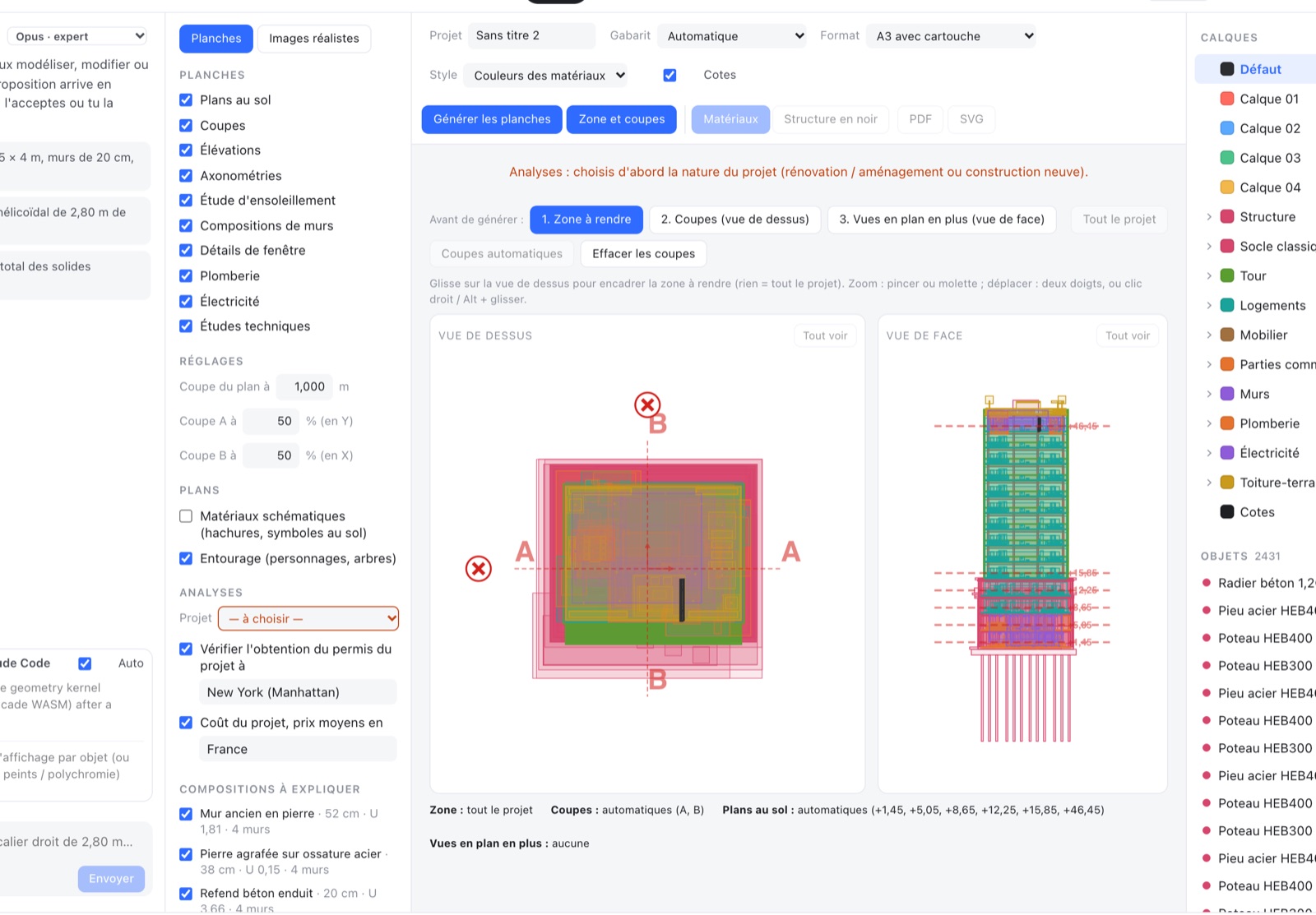Click Tout voir in Vue de dessus
This screenshot has height=915, width=1316.
[825, 335]
